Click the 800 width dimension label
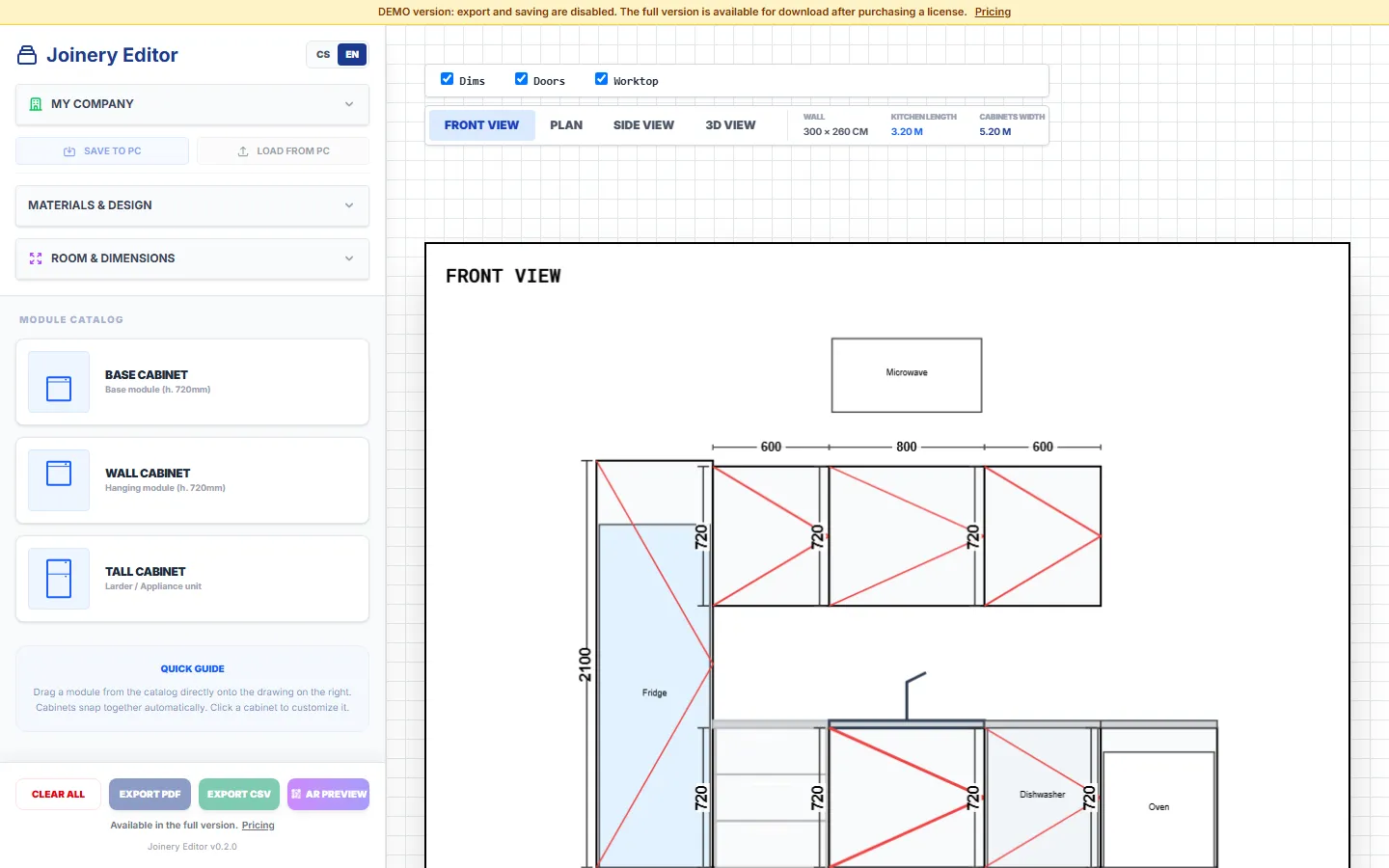Screen dimensions: 1389x868 pyautogui.click(x=907, y=447)
